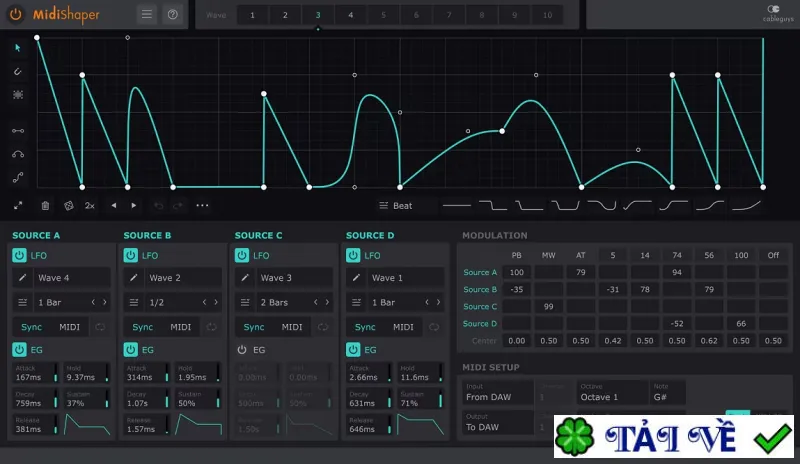800x464 pixels.
Task: Shift waveform left with the arrow
Action: [113, 206]
